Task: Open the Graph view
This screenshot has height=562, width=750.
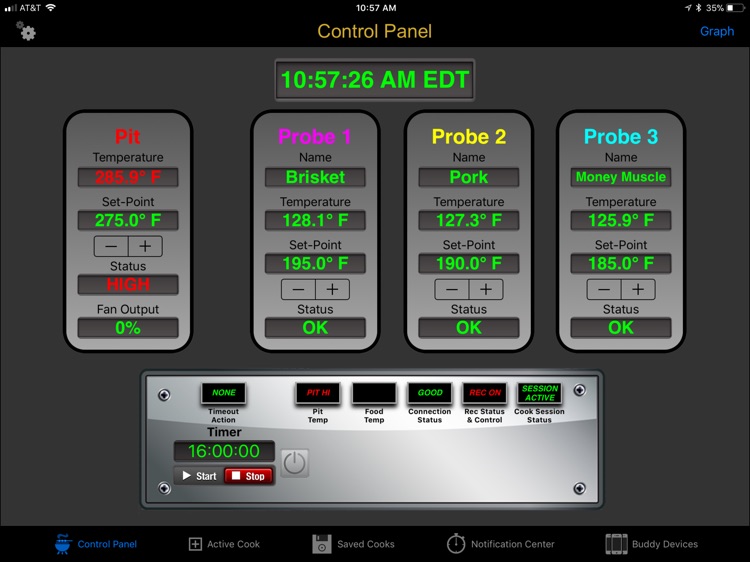Action: pyautogui.click(x=716, y=31)
